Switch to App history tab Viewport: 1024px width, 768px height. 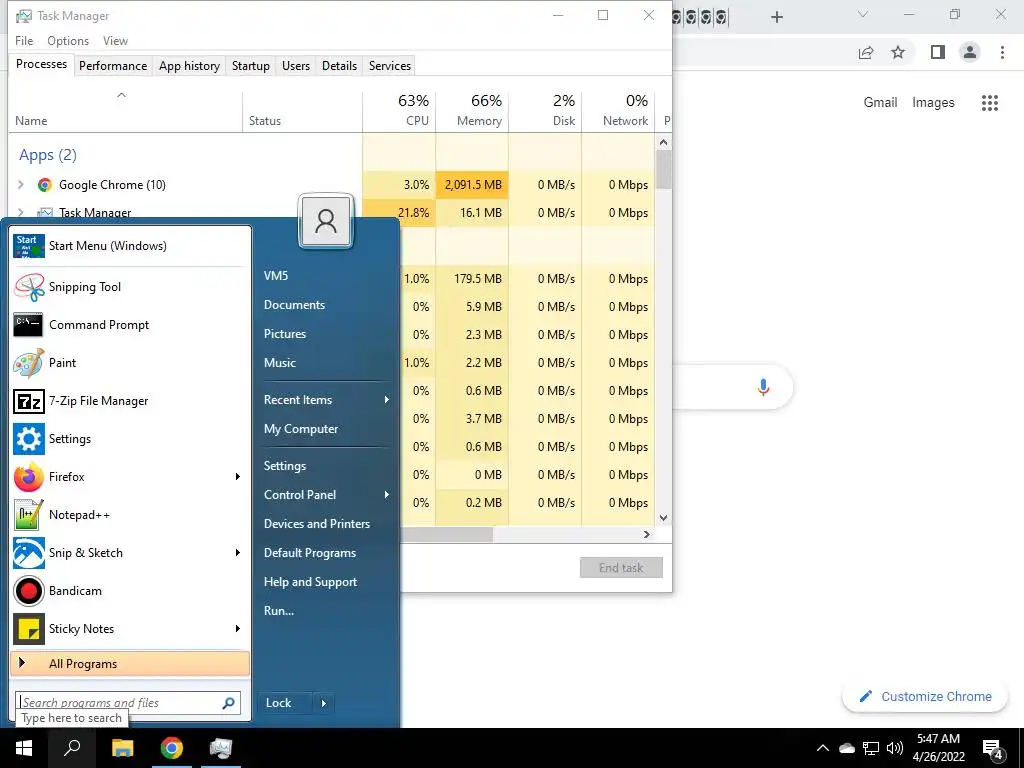pyautogui.click(x=189, y=66)
